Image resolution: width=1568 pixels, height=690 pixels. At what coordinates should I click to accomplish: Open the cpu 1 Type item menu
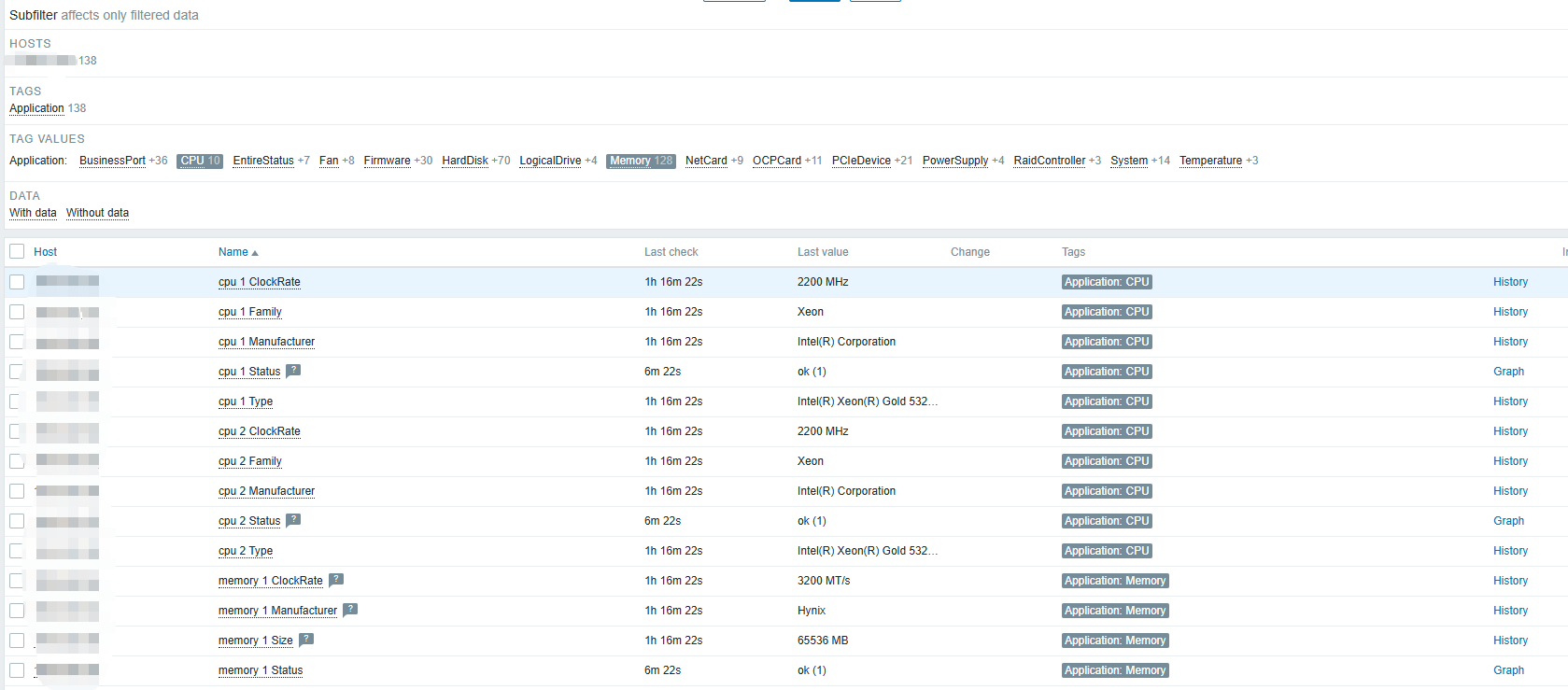coord(246,401)
